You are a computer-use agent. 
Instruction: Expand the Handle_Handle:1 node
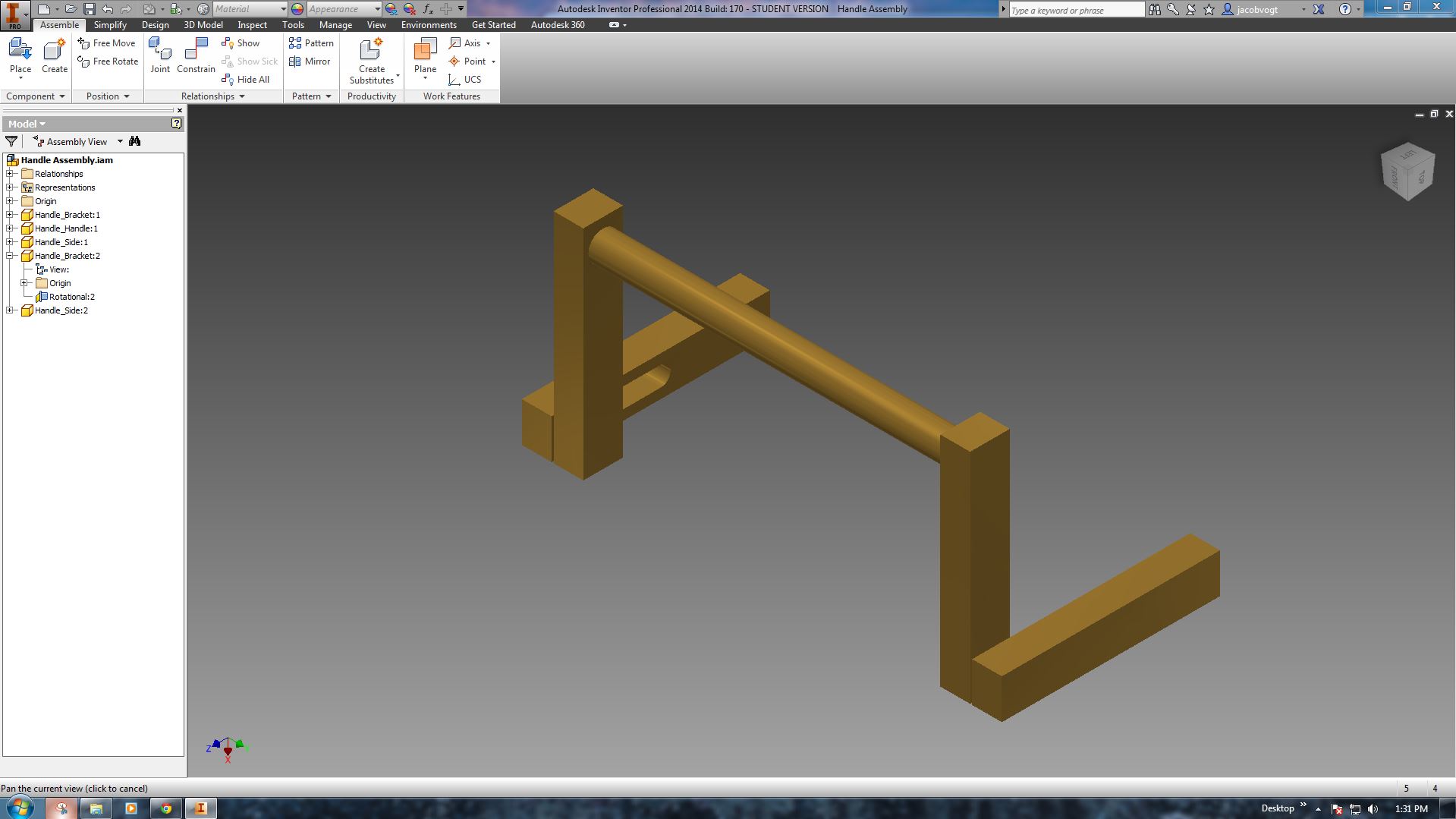[x=11, y=228]
